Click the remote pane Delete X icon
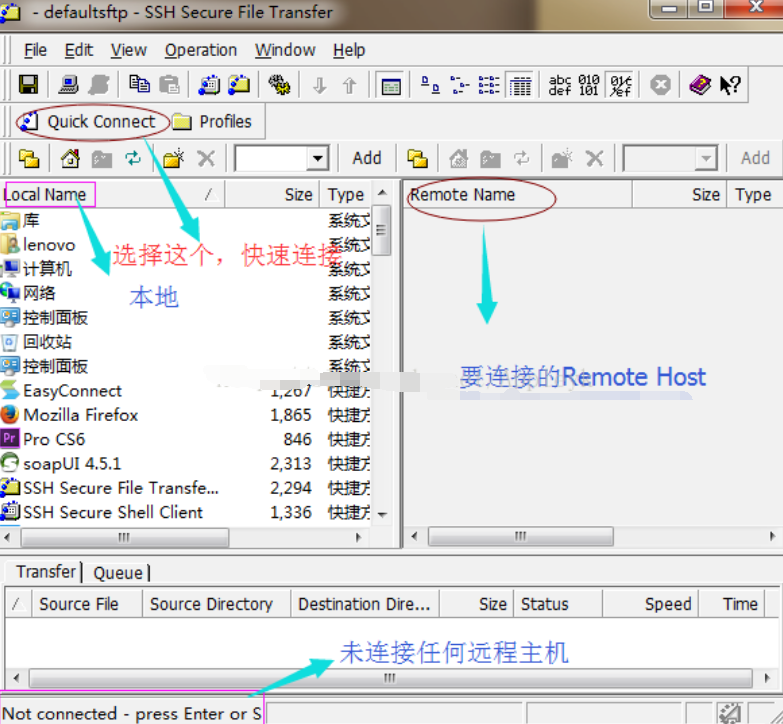 coord(594,159)
